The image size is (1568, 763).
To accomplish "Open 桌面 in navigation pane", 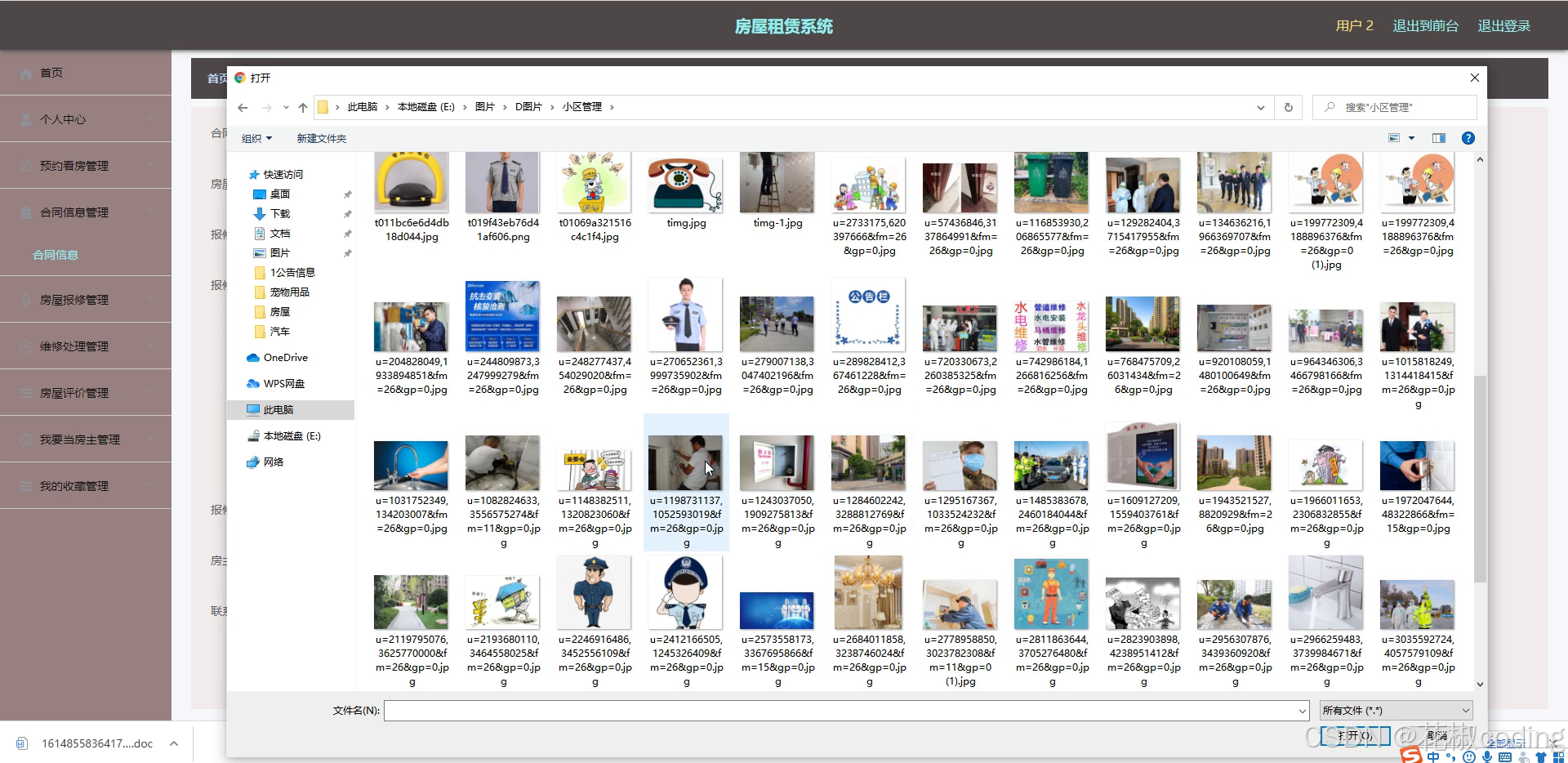I will point(280,194).
